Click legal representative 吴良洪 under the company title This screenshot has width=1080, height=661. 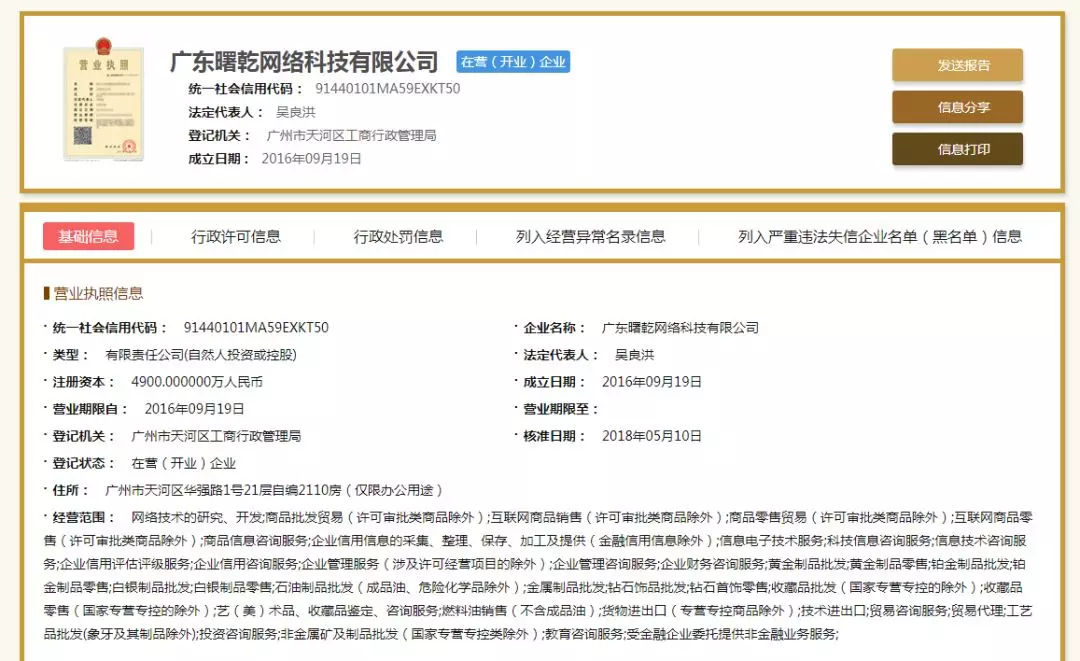(x=296, y=112)
